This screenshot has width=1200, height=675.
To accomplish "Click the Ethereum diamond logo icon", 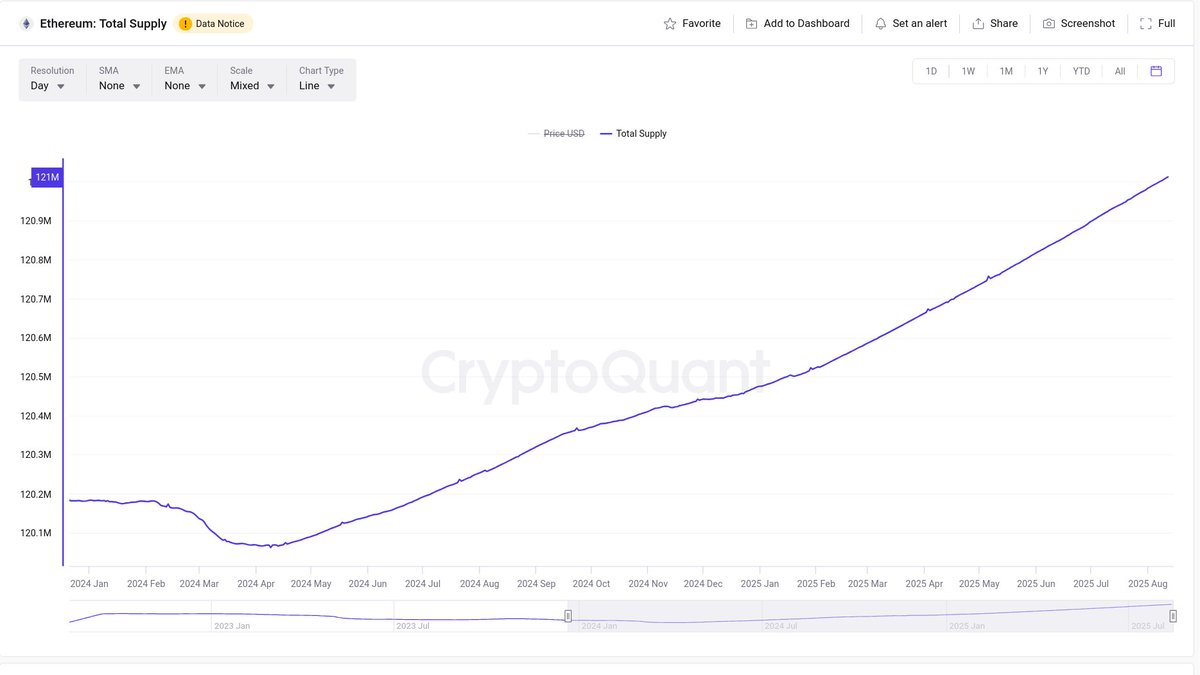I will point(26,23).
